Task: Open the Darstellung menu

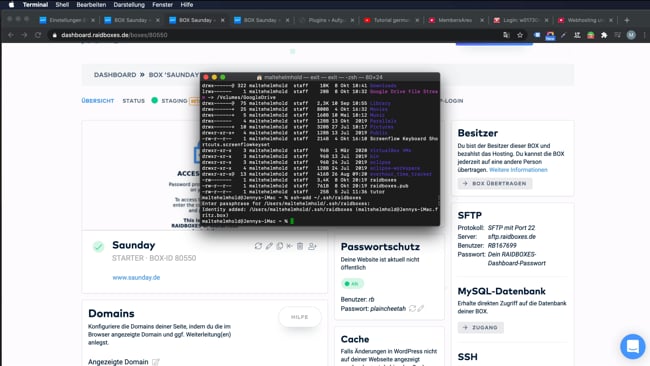Action: [x=129, y=5]
